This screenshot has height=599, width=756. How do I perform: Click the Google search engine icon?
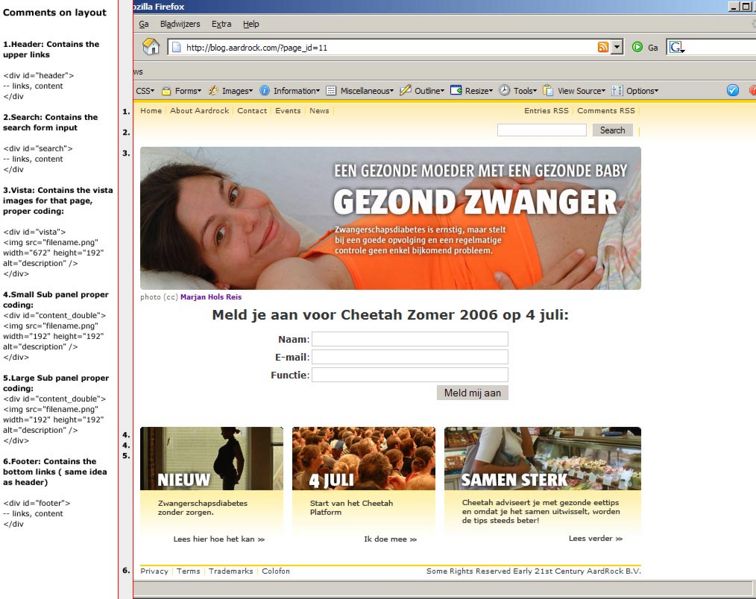[676, 47]
